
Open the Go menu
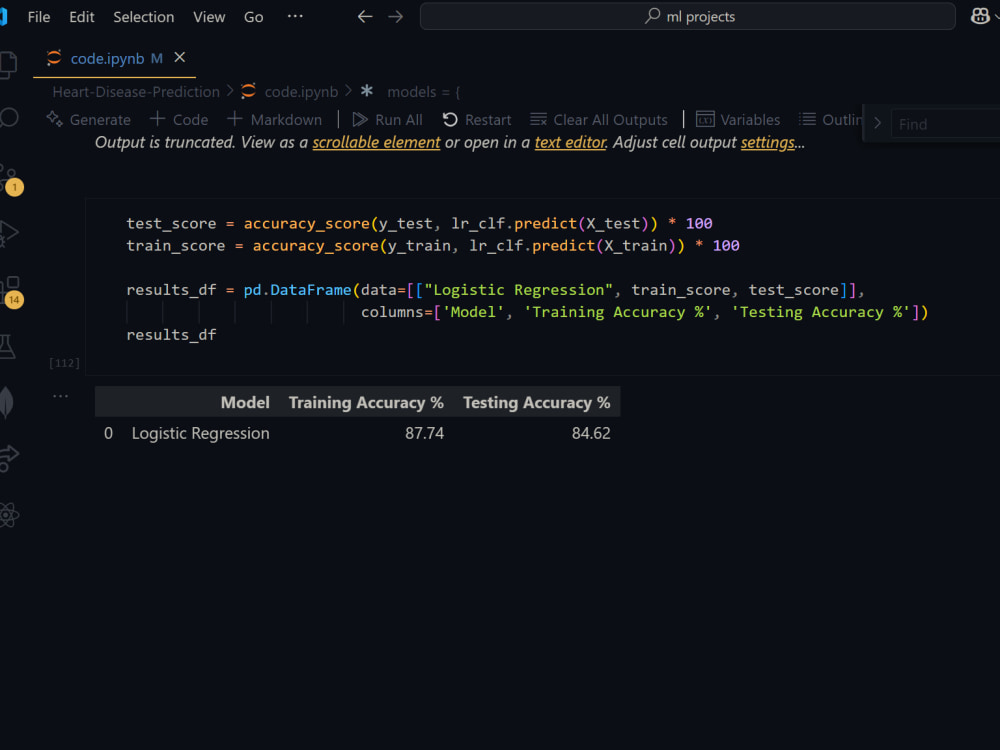[x=253, y=17]
